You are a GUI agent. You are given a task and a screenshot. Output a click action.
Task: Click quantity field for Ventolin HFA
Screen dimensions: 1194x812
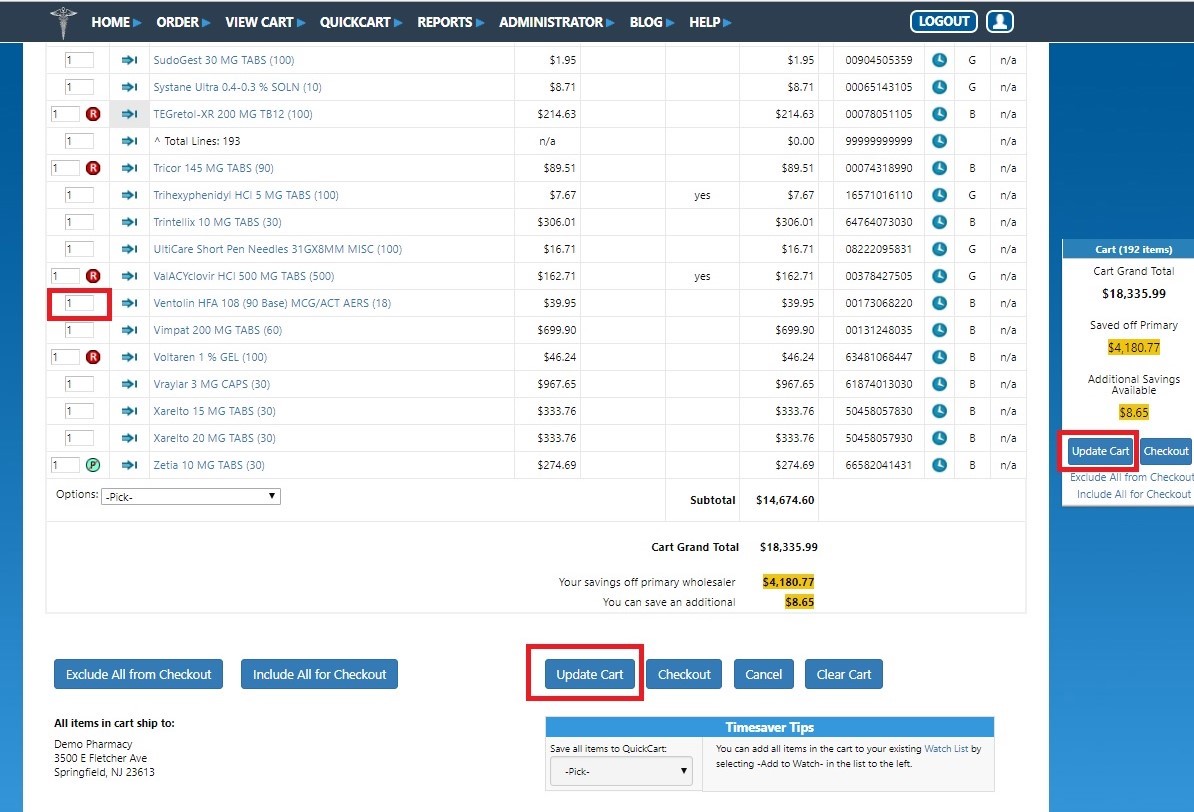[x=78, y=303]
